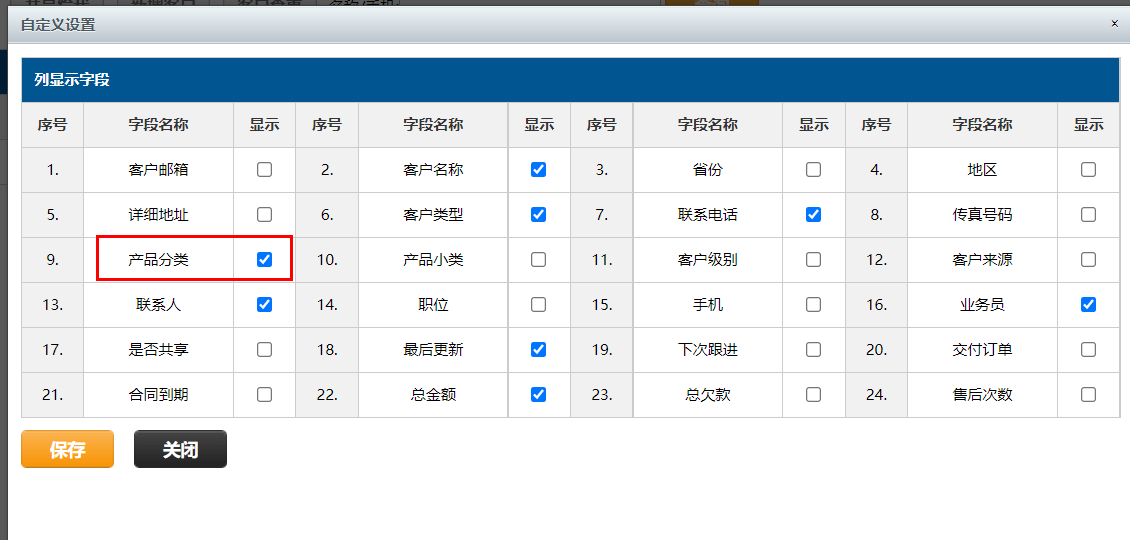Select the 总金额 field name cell
This screenshot has height=540, width=1130.
click(433, 394)
